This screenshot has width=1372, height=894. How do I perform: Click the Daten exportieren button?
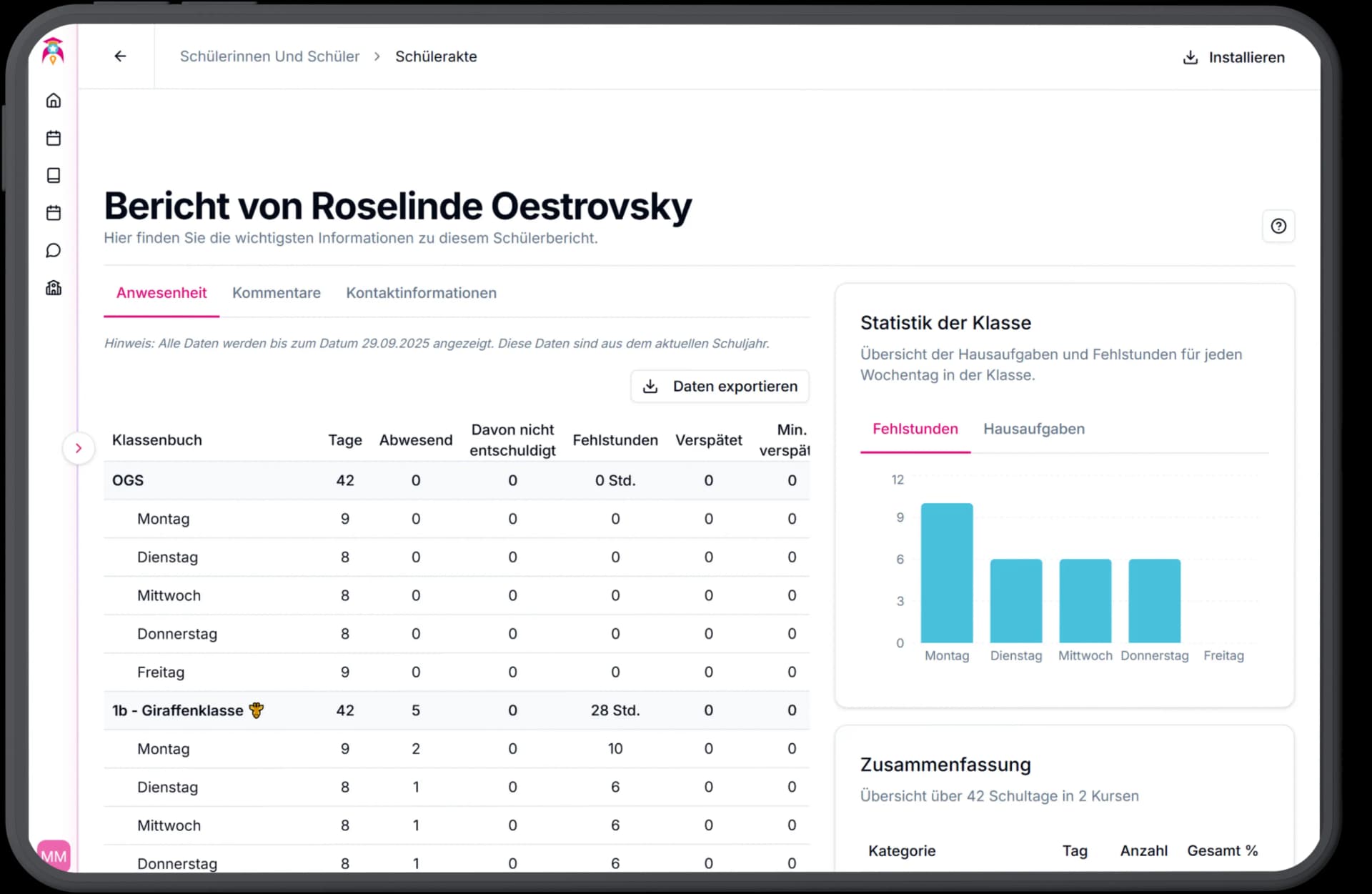click(x=720, y=386)
